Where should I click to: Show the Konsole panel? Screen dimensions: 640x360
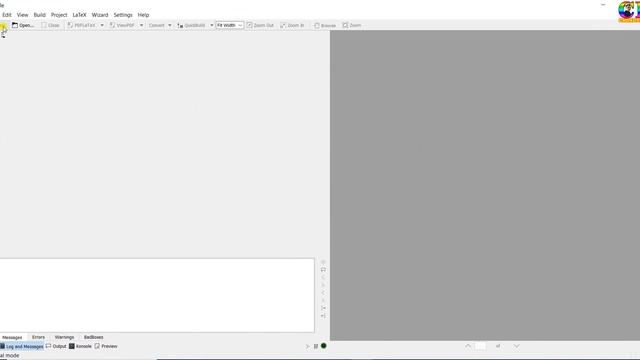(x=80, y=346)
